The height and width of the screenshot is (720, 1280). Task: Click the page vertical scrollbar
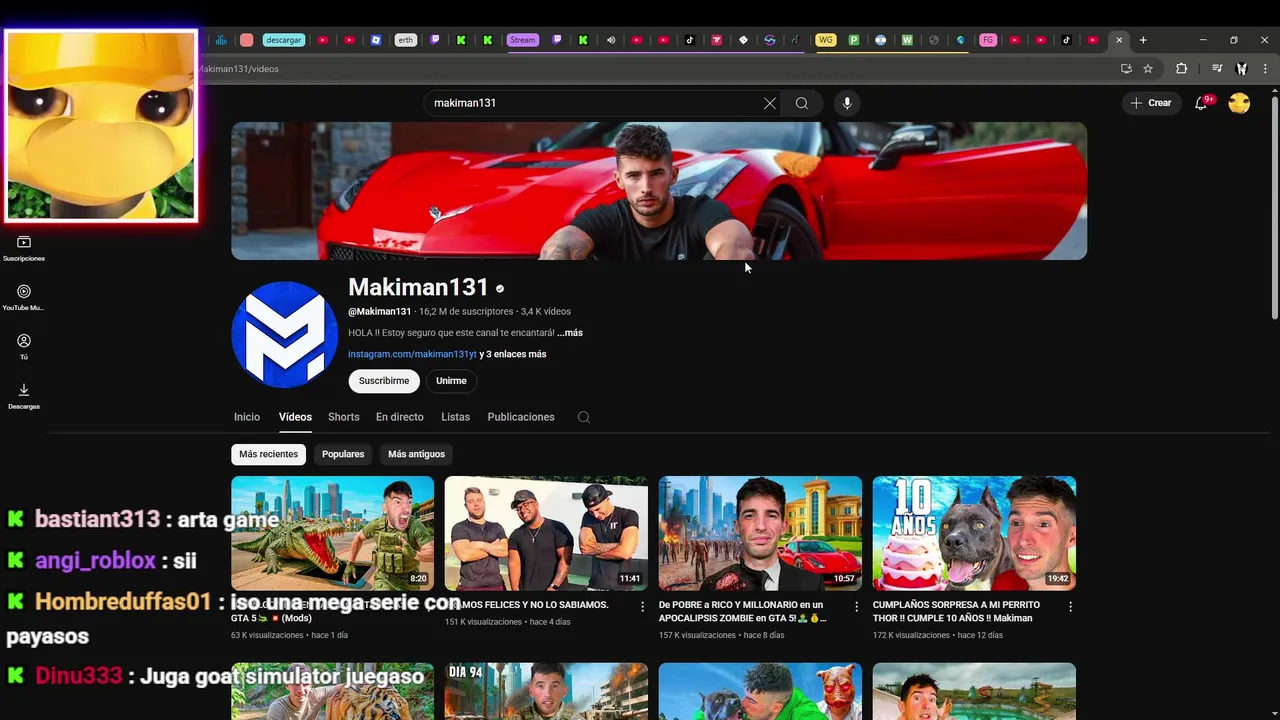click(1274, 209)
